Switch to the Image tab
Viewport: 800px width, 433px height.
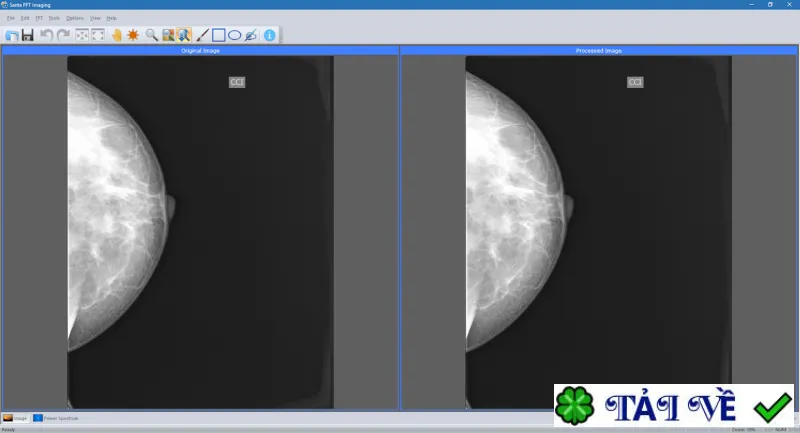coord(15,418)
